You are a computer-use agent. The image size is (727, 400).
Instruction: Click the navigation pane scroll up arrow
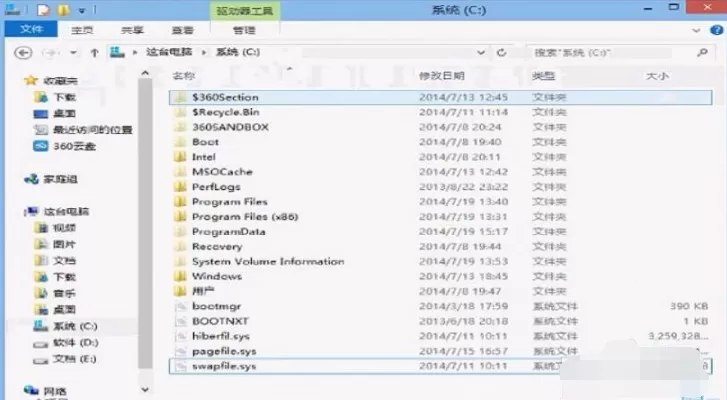[145, 73]
